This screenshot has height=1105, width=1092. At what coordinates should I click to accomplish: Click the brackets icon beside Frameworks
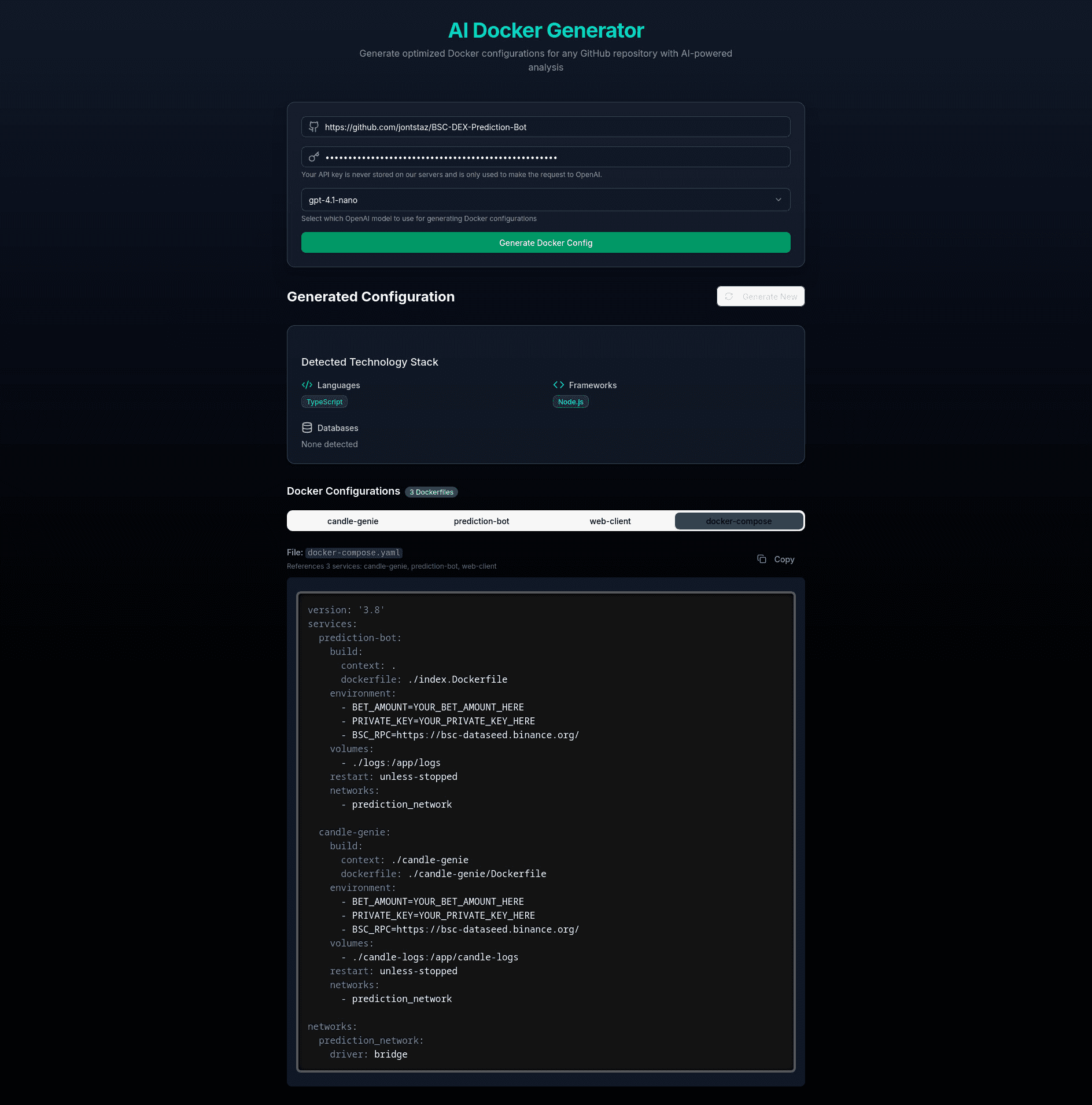[559, 385]
